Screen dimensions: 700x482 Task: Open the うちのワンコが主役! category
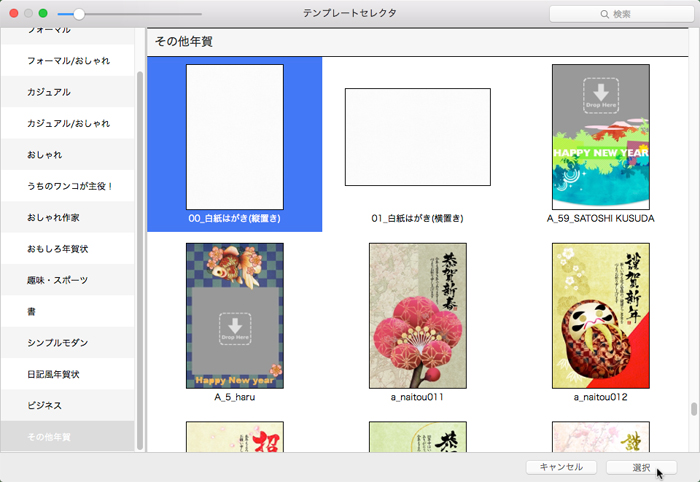(70, 186)
